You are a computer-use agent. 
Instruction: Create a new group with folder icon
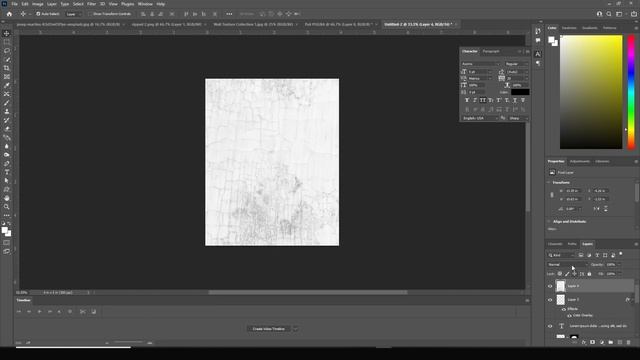(x=611, y=342)
